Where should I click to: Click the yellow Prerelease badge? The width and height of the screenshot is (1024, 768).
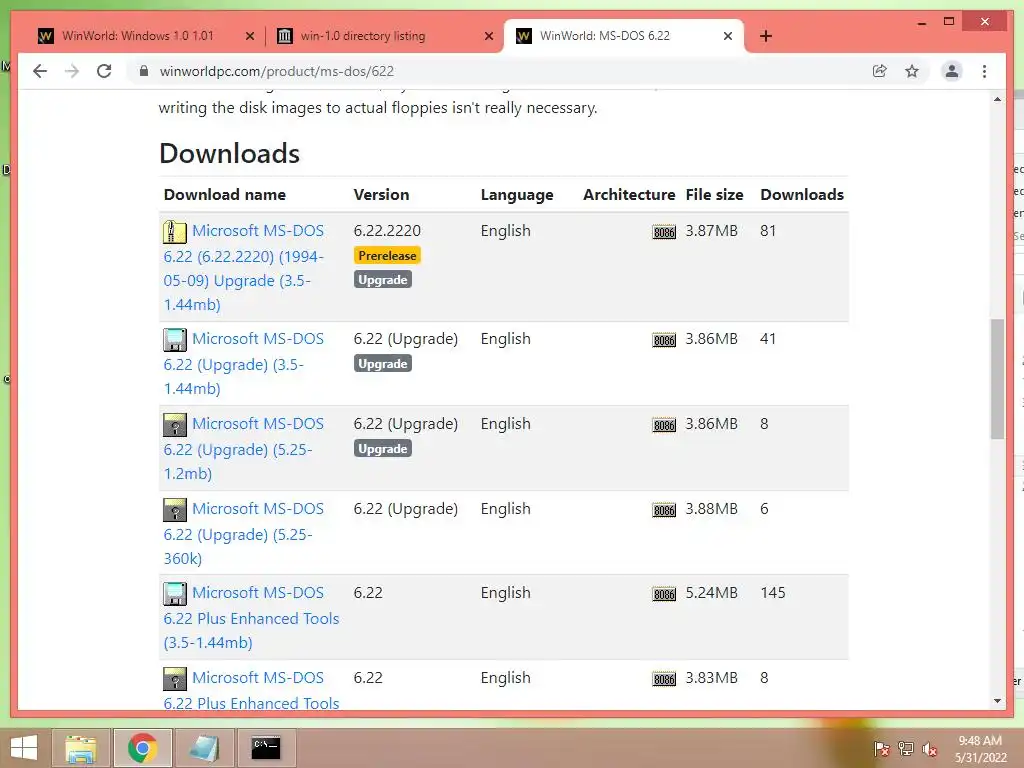(x=387, y=255)
